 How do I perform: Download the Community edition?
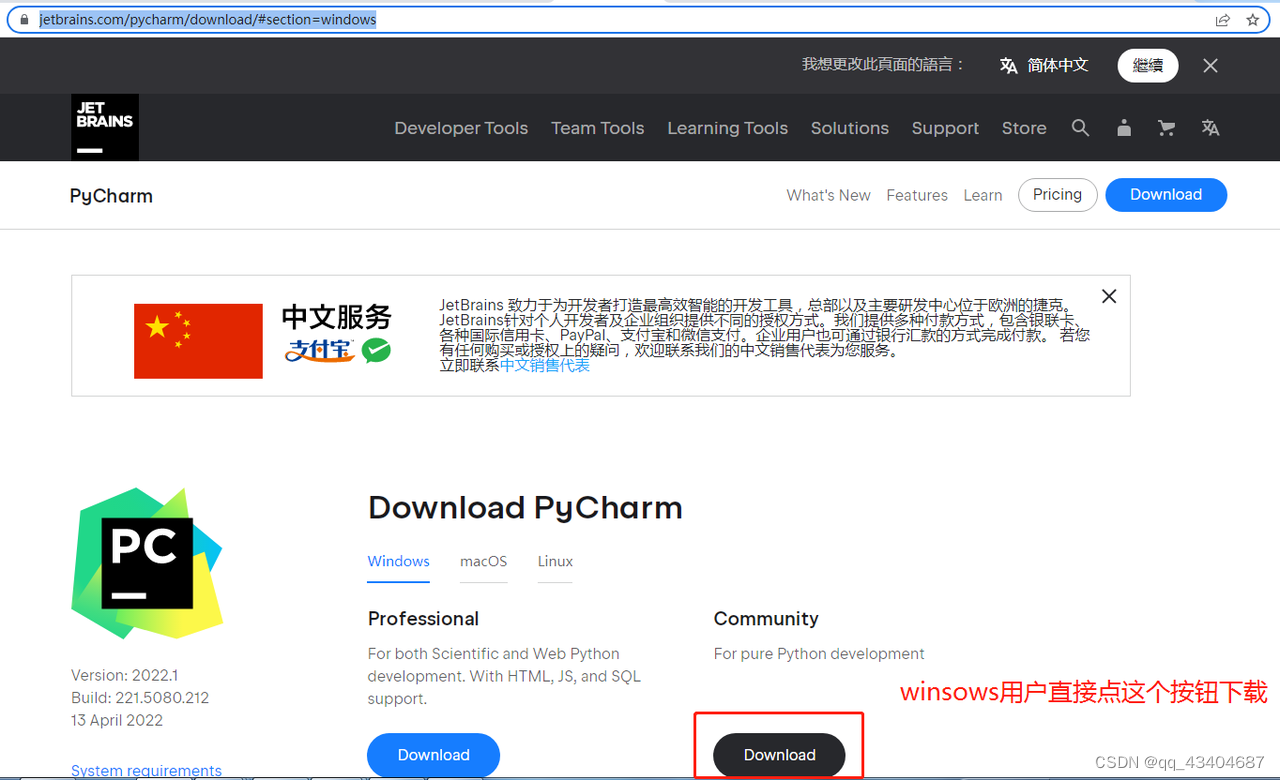point(779,755)
